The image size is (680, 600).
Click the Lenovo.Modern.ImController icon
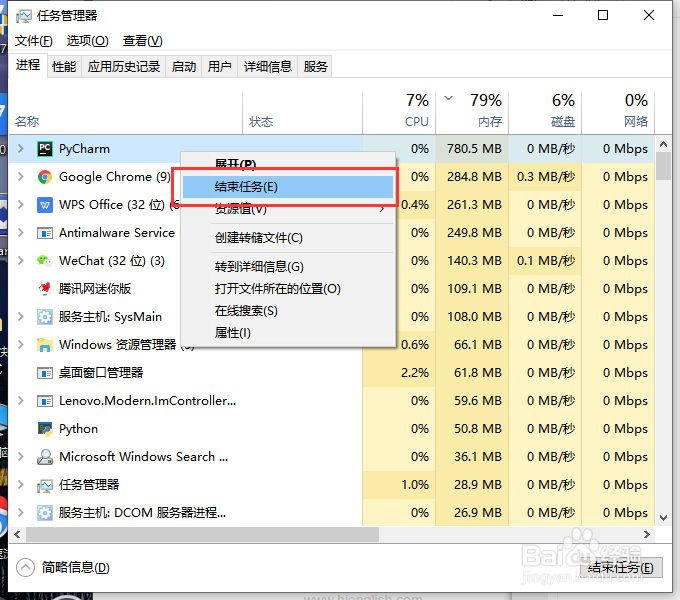[45, 401]
